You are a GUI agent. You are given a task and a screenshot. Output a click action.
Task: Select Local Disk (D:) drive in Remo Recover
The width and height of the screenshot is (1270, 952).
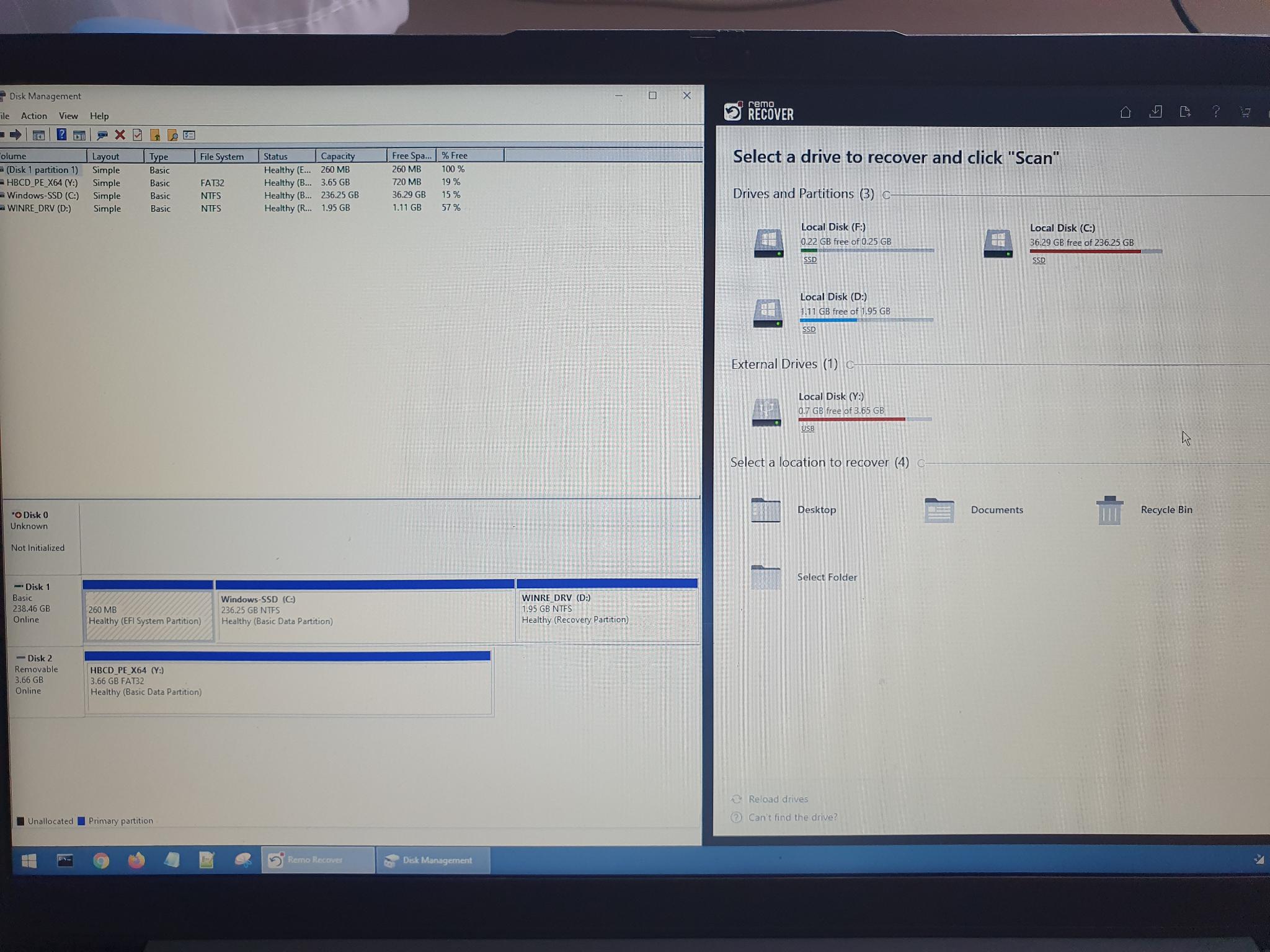click(843, 312)
